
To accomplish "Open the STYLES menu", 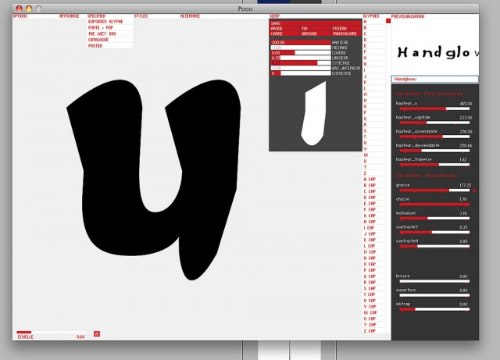I will point(141,16).
